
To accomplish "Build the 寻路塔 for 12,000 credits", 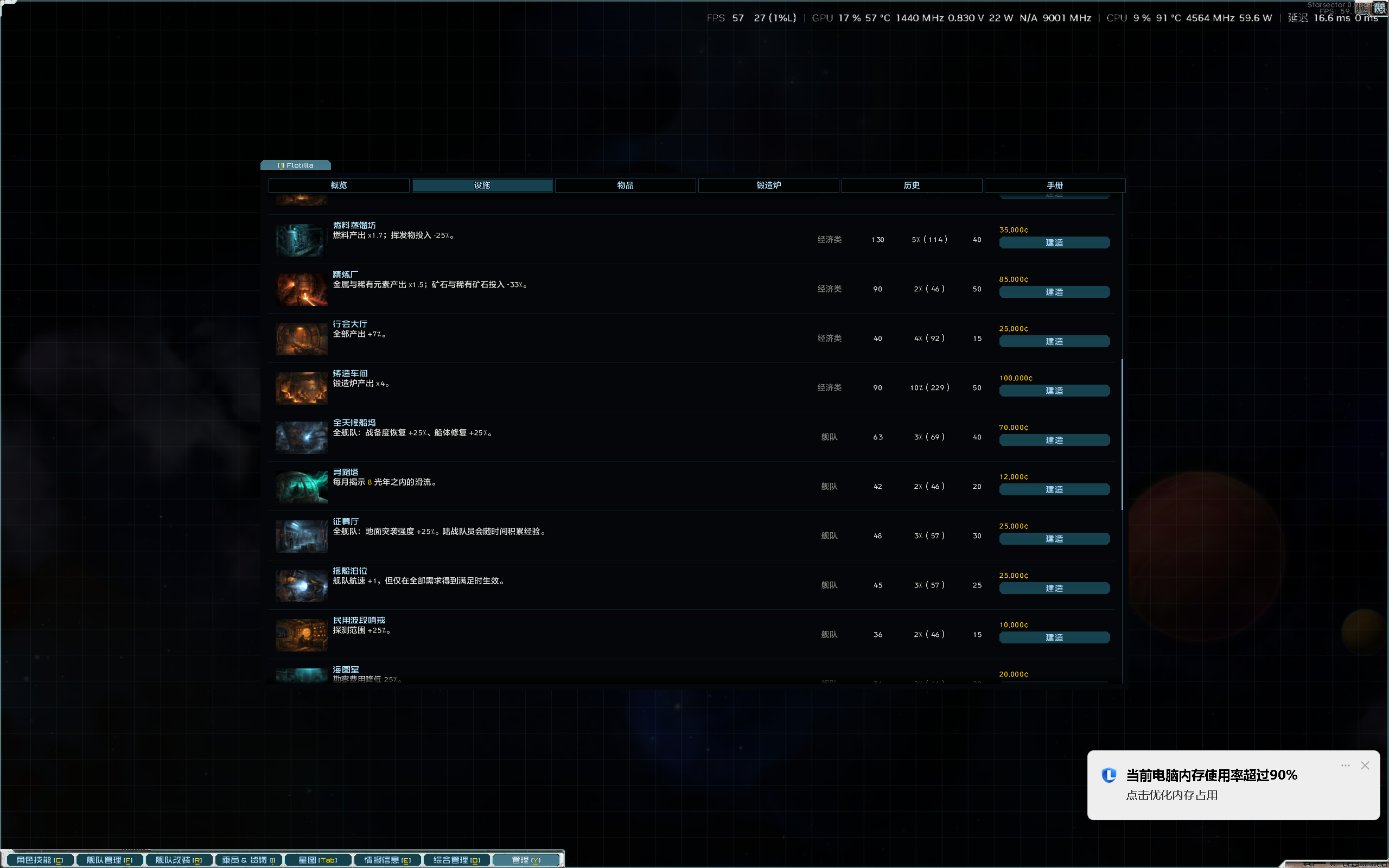I will point(1054,490).
